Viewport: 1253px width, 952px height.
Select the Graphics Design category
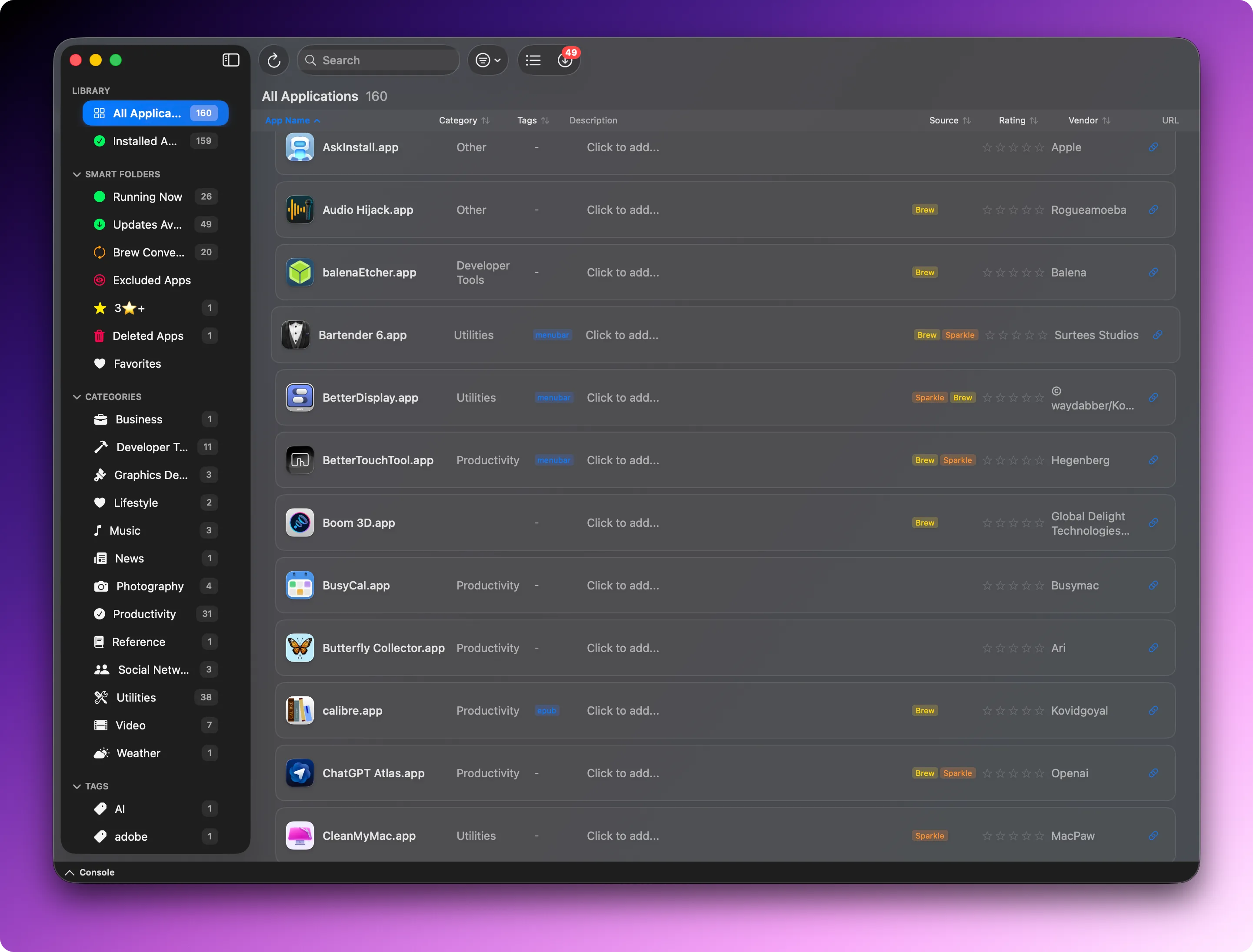[x=155, y=475]
